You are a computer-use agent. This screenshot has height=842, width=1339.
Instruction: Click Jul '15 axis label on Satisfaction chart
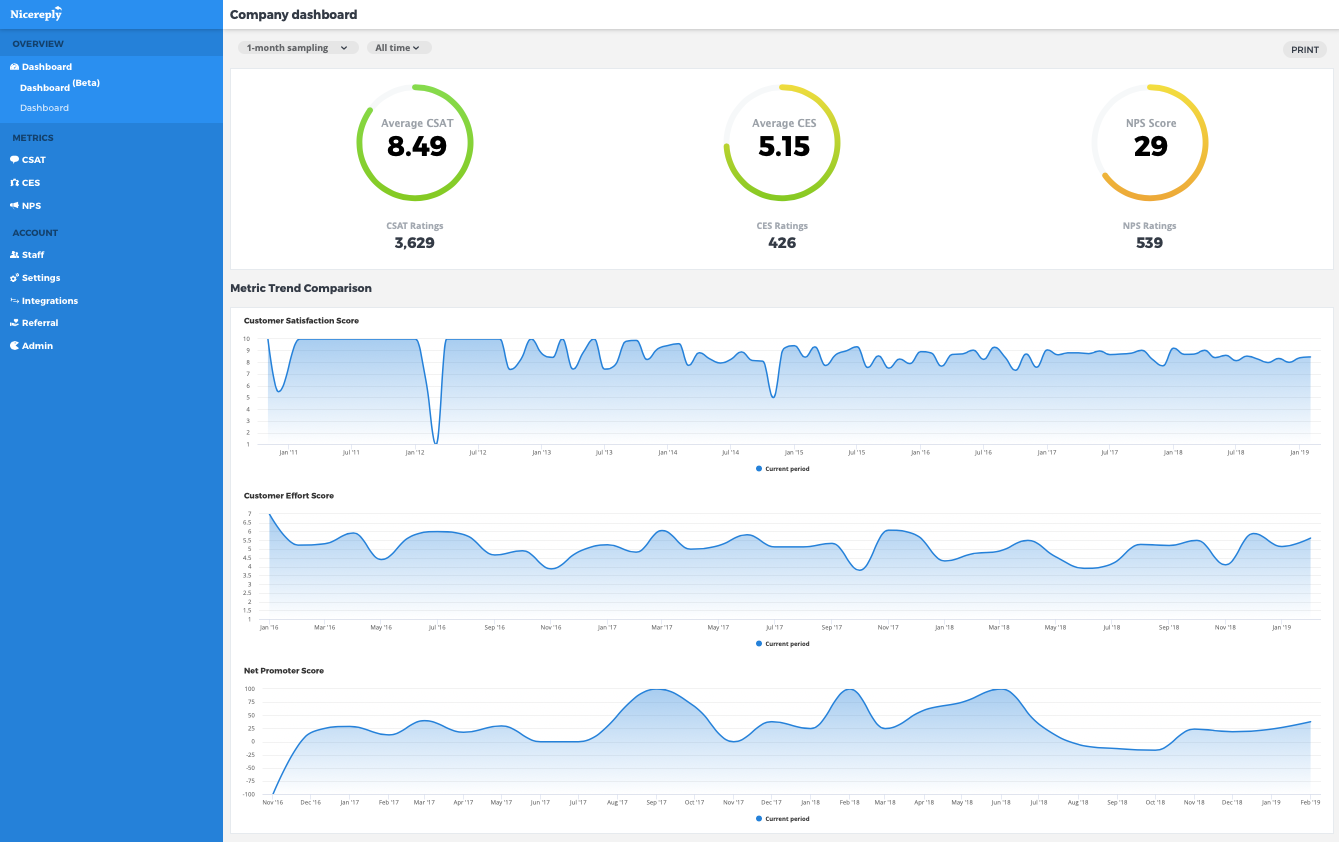point(856,453)
